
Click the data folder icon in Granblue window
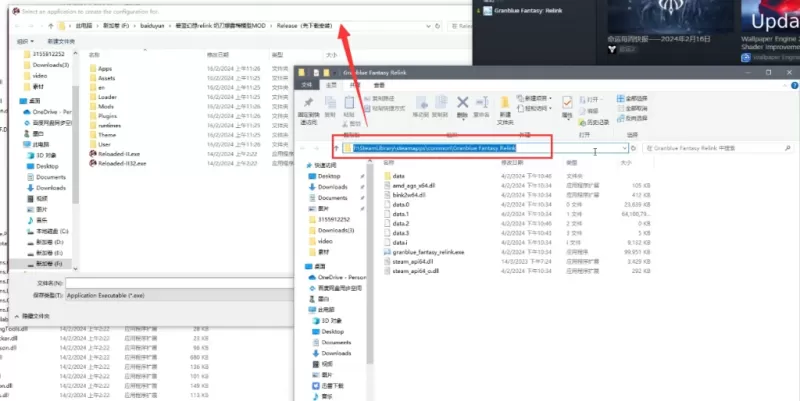(388, 176)
